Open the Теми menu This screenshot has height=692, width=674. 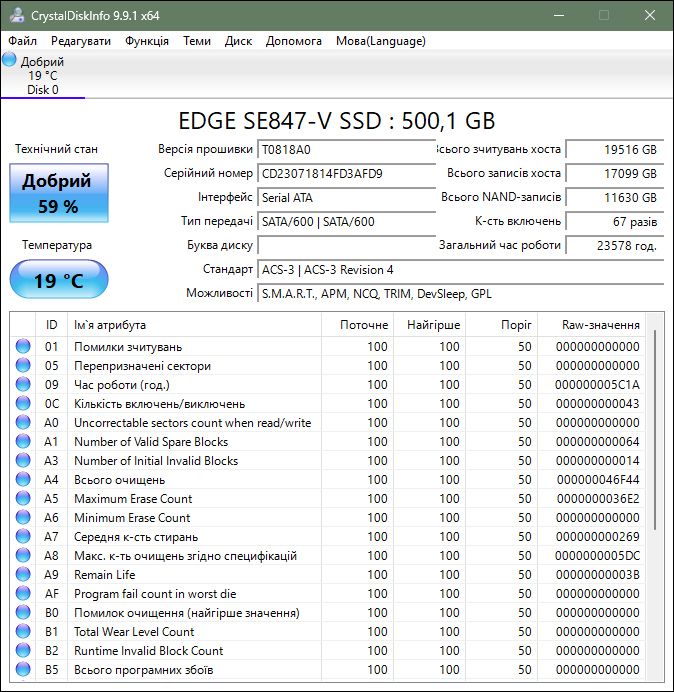tap(197, 41)
